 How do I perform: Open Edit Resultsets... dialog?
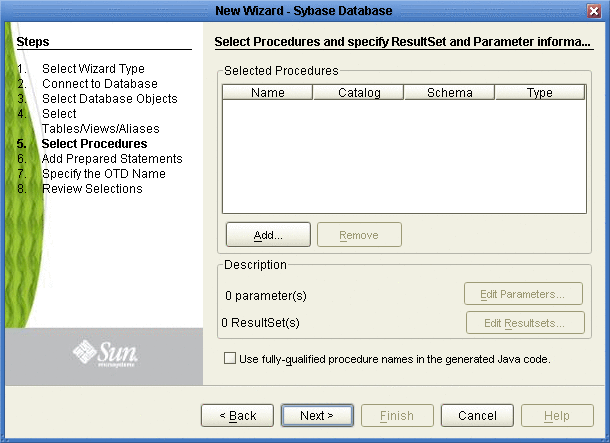[525, 322]
